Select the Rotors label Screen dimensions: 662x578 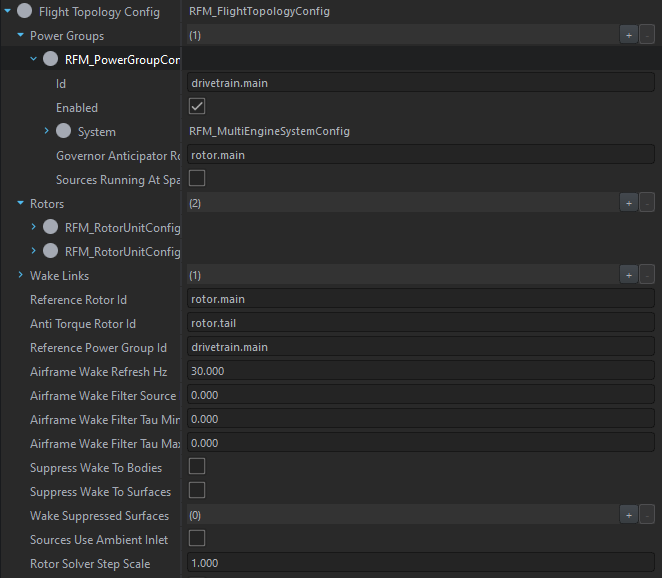click(x=47, y=204)
